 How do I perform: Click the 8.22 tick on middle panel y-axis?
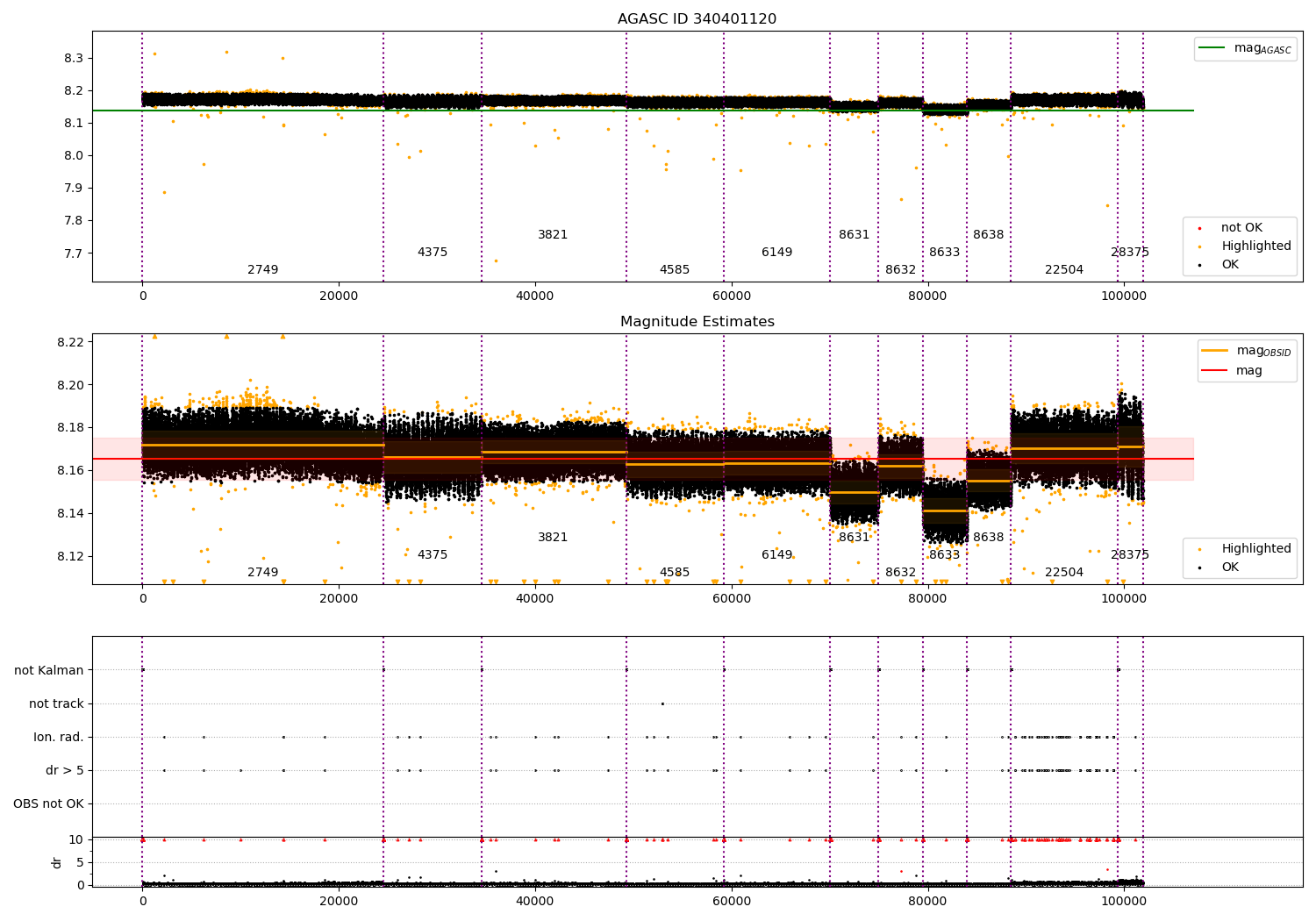click(70, 342)
